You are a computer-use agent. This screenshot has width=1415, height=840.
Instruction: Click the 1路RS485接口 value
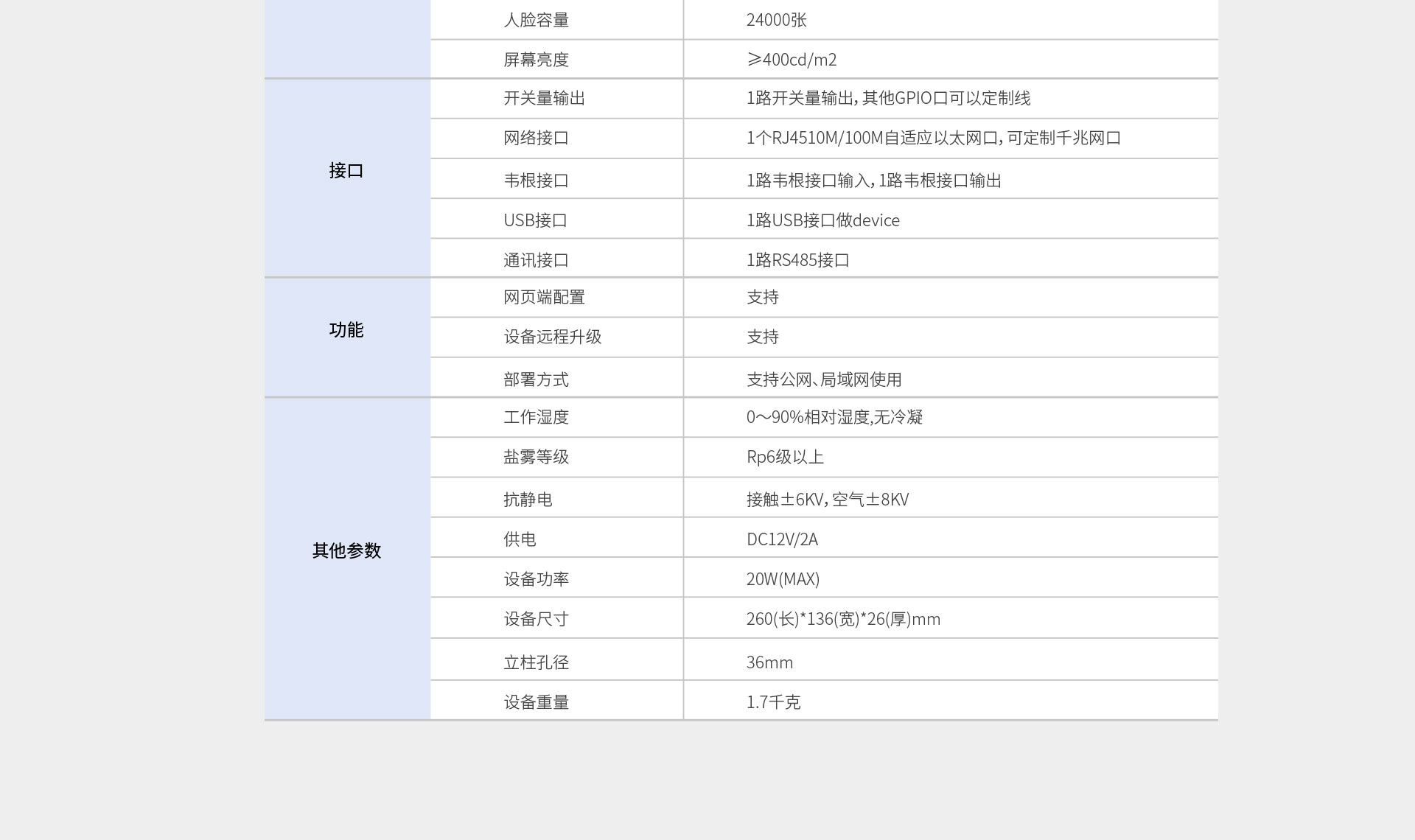coord(797,260)
